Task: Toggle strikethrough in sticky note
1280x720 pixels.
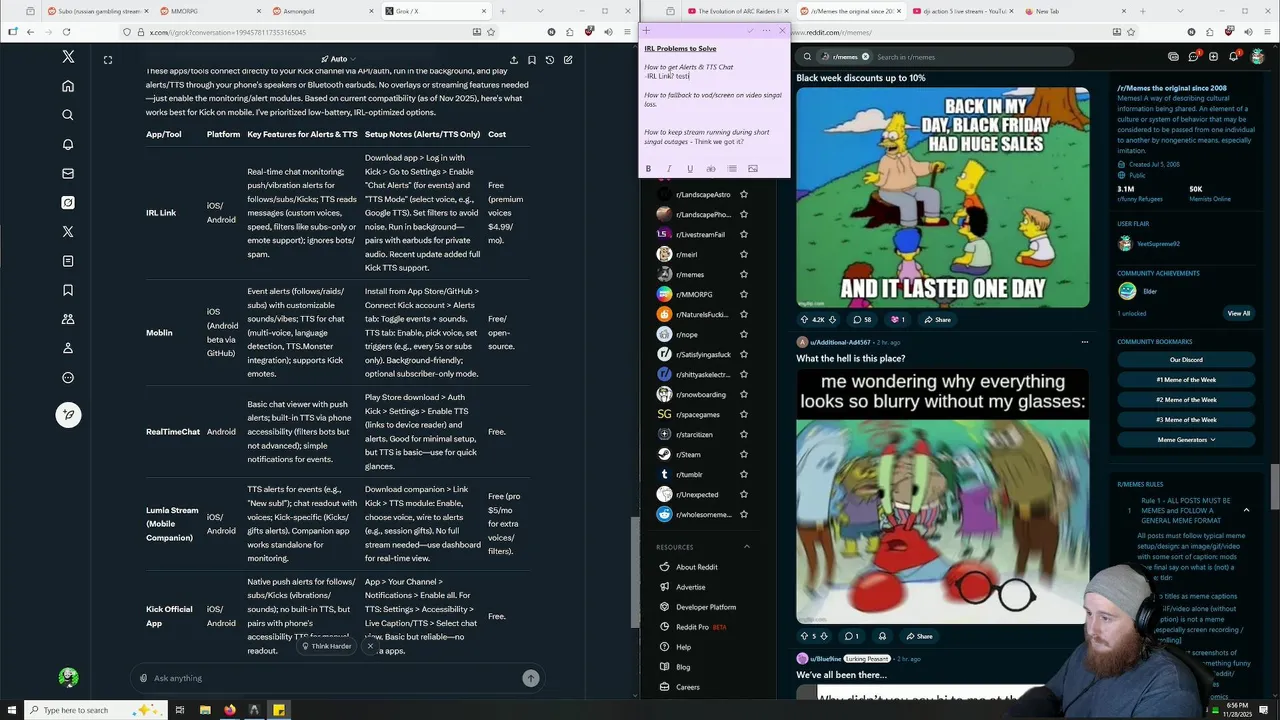Action: click(711, 169)
